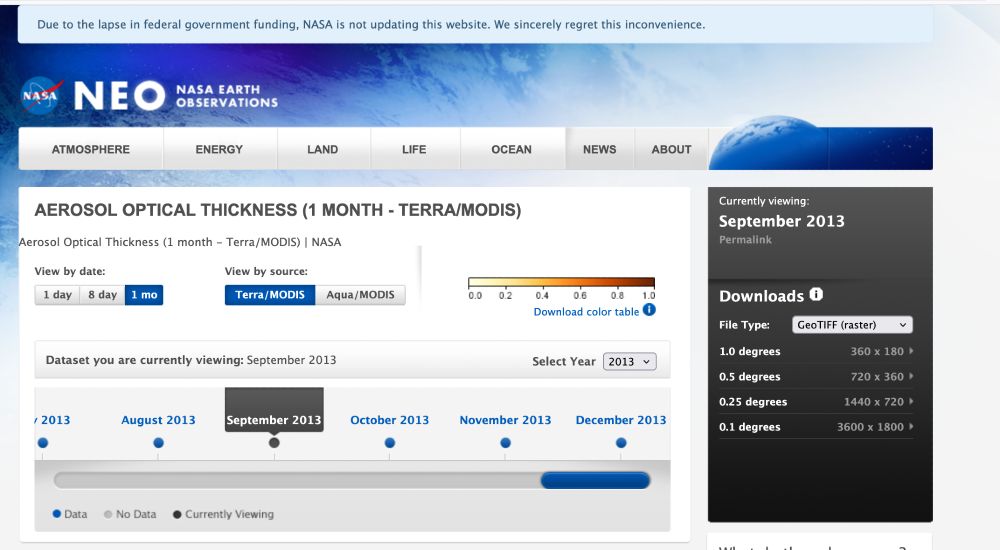1000x550 pixels.
Task: Download the 1.0 degrees 360 x 180 file
Action: 816,351
